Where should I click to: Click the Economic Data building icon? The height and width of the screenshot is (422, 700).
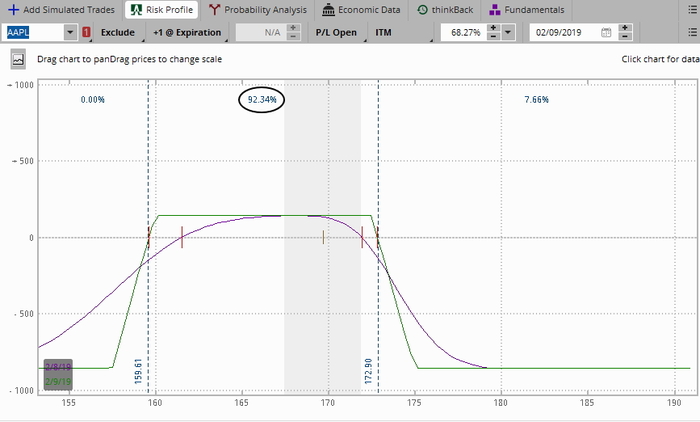pyautogui.click(x=329, y=10)
